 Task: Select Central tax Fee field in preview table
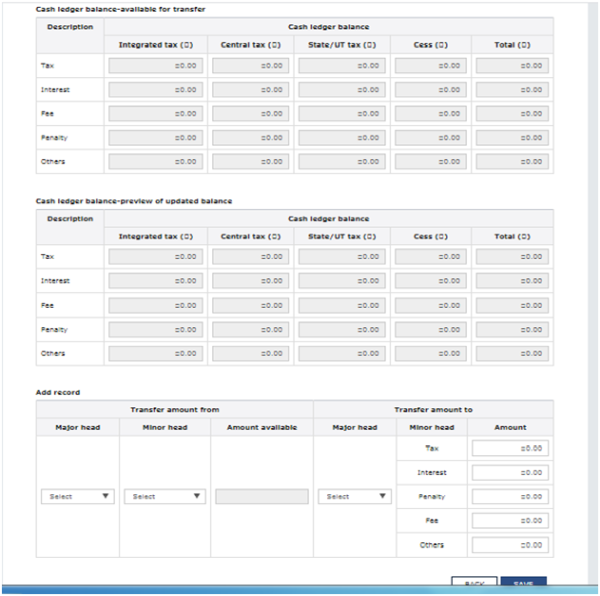pos(248,305)
